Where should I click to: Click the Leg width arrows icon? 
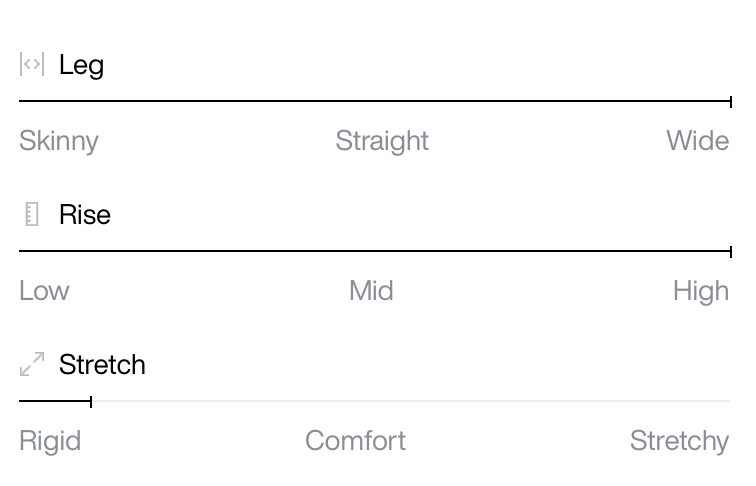32,64
